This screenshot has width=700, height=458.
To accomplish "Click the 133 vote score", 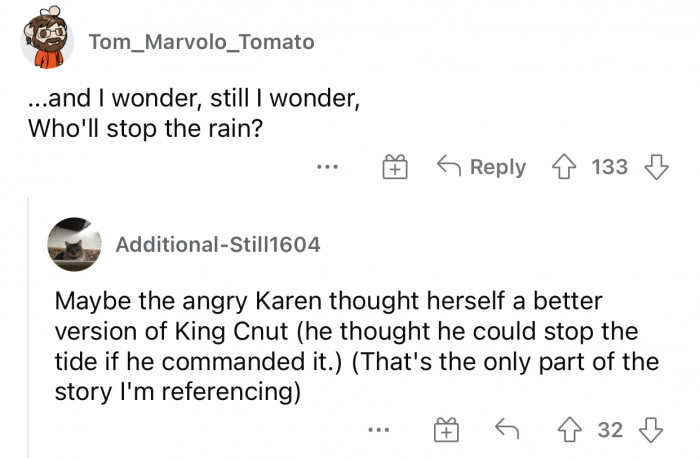I will (x=610, y=167).
